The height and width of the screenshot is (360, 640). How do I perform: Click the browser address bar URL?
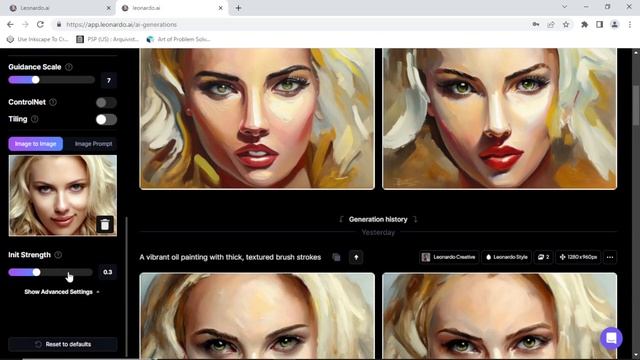(x=122, y=24)
